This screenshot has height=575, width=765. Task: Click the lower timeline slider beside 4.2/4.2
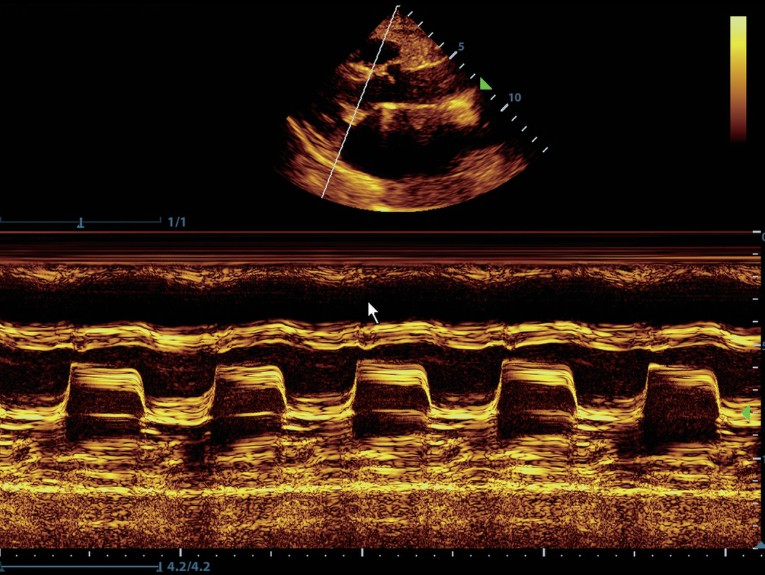(80, 566)
